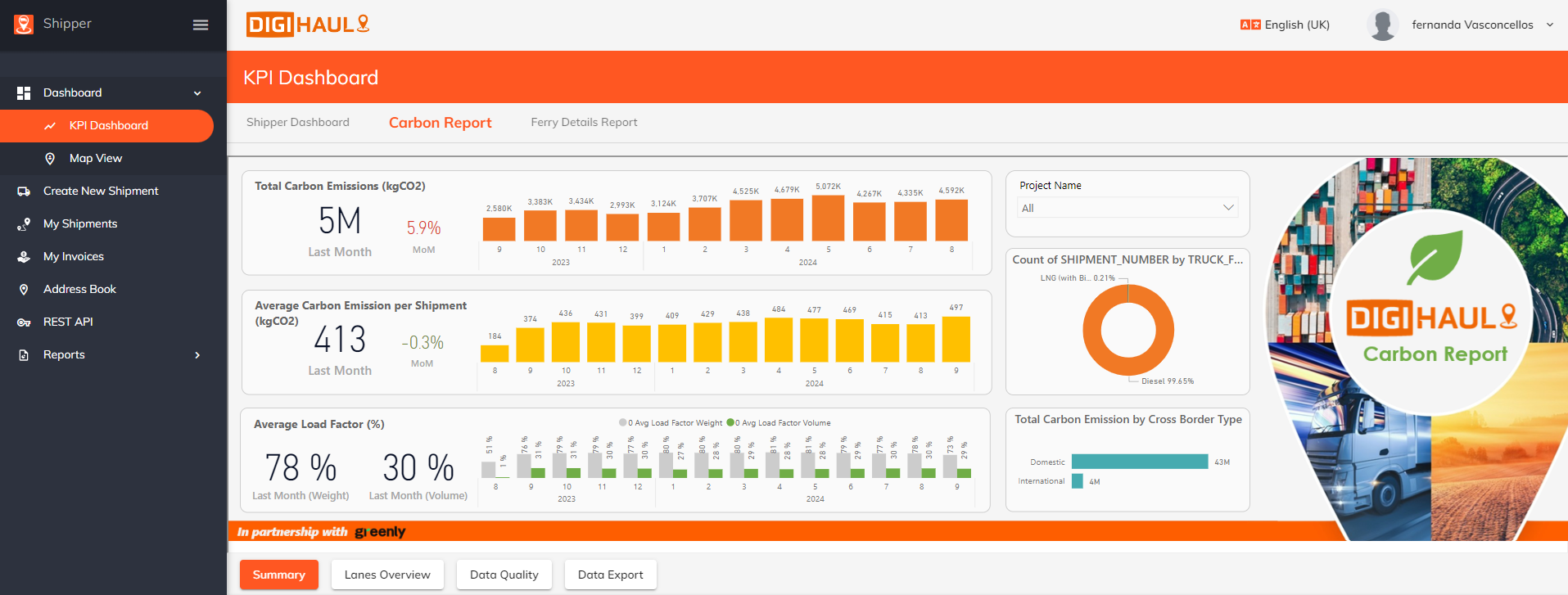
Task: Click the Summary report button
Action: point(279,575)
